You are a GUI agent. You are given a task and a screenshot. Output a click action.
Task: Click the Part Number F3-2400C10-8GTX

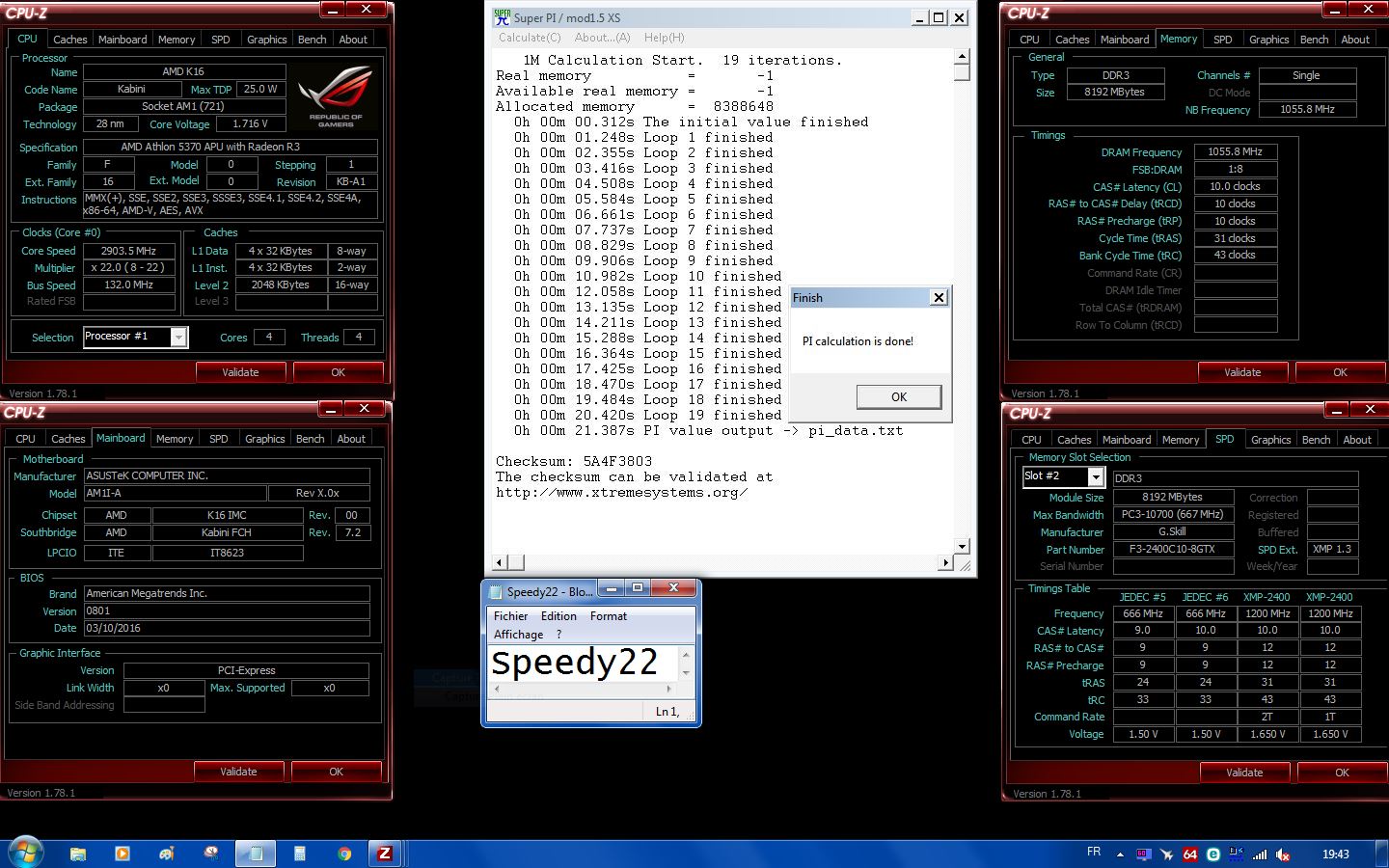point(1172,550)
